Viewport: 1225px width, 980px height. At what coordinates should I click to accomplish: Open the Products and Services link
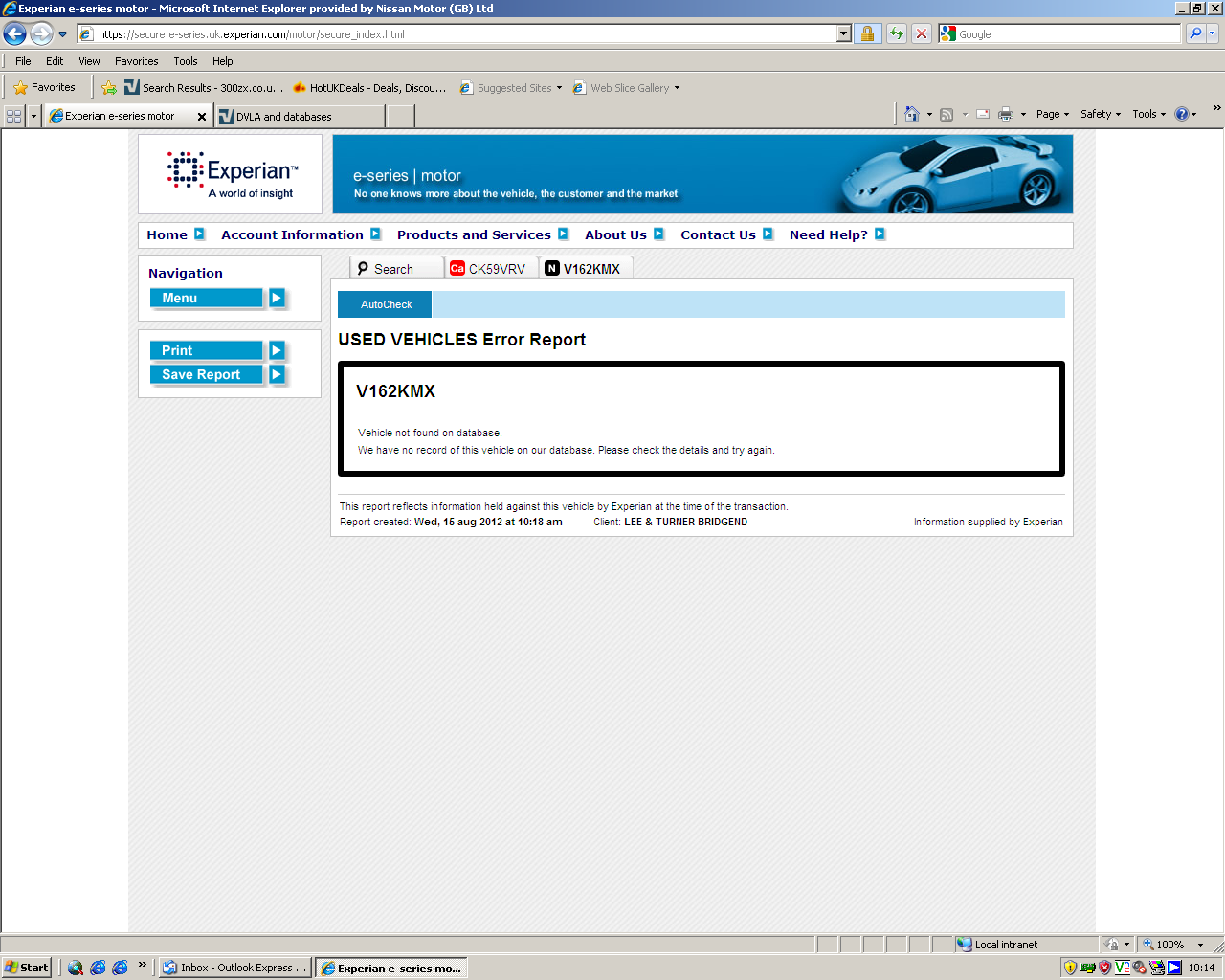474,234
